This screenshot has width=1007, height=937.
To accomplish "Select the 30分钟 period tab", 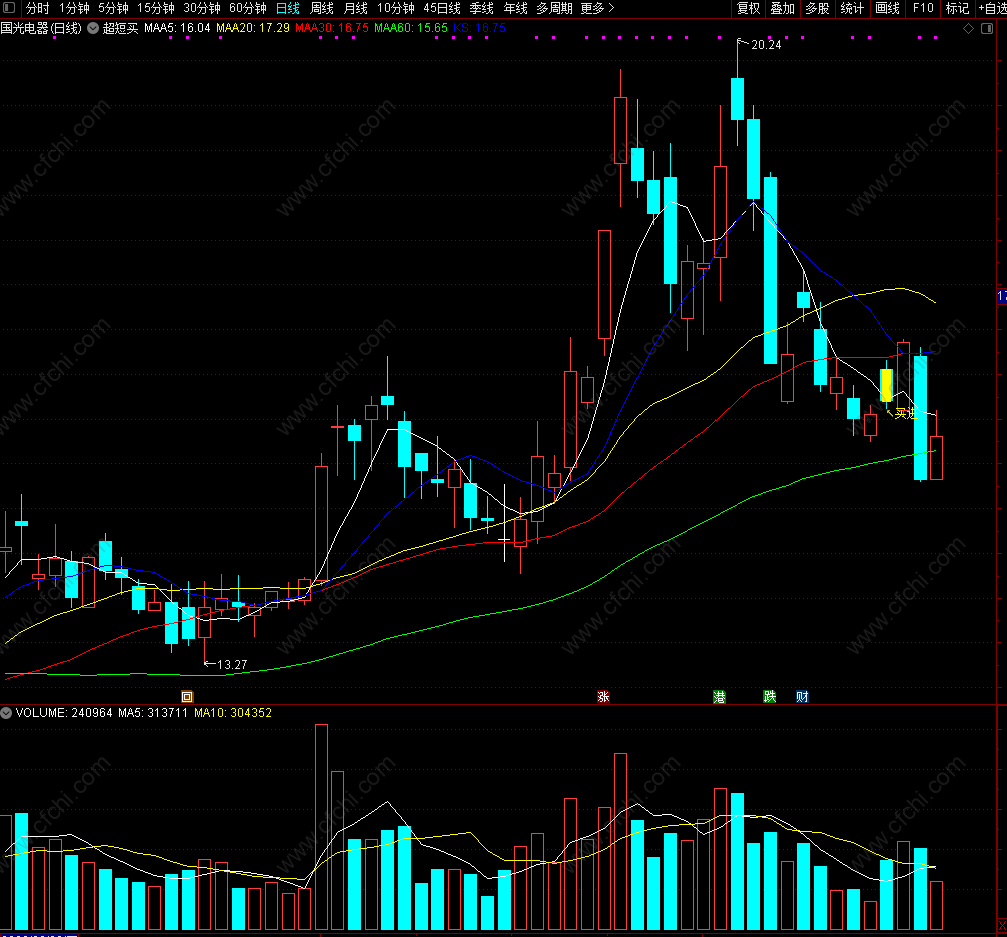I will (x=202, y=8).
